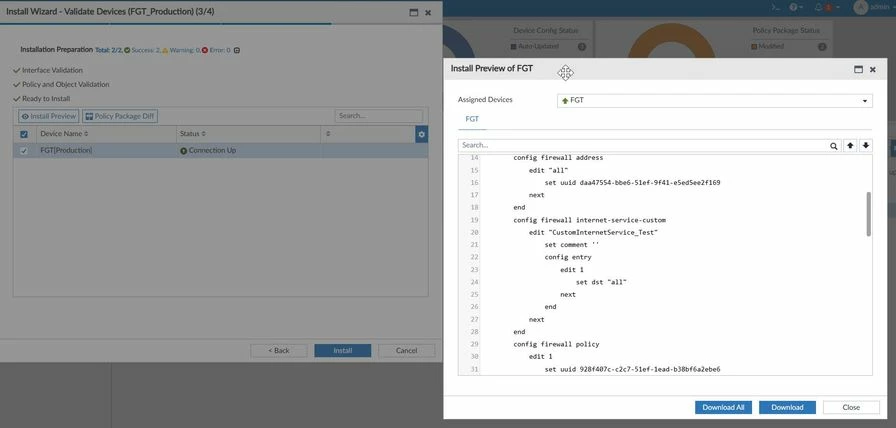Cancel the Install Wizard
This screenshot has width=896, height=428.
click(x=406, y=350)
